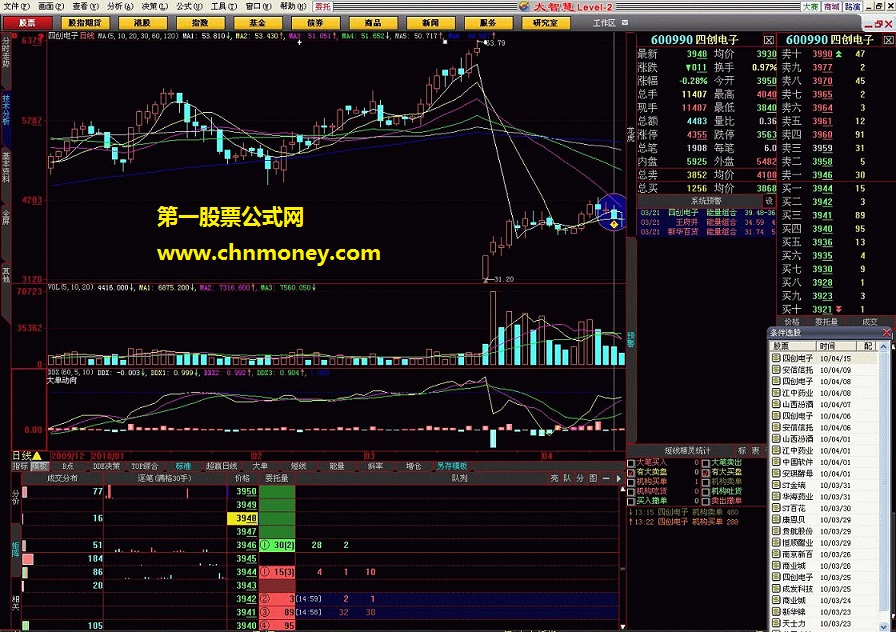Enable the 买入撤单 checkbox
The image size is (896, 632).
click(x=631, y=501)
